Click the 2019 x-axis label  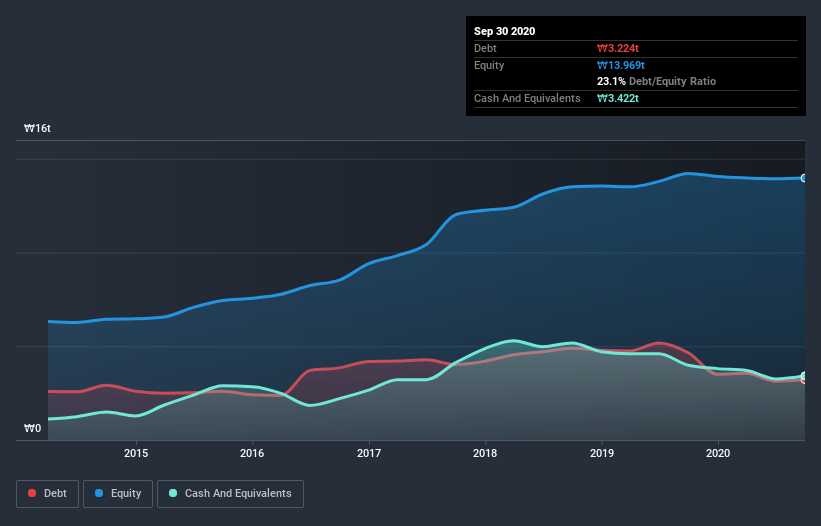tap(602, 453)
